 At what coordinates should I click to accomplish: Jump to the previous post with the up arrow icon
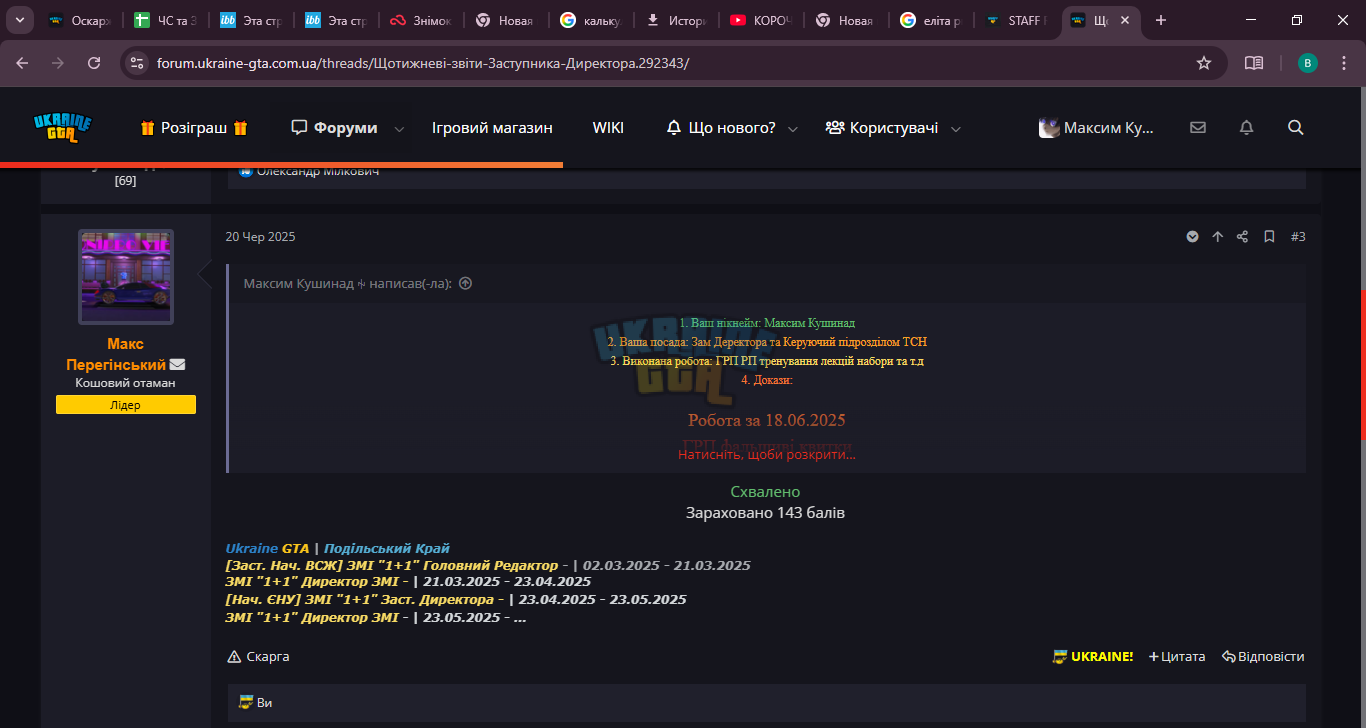click(x=1217, y=237)
